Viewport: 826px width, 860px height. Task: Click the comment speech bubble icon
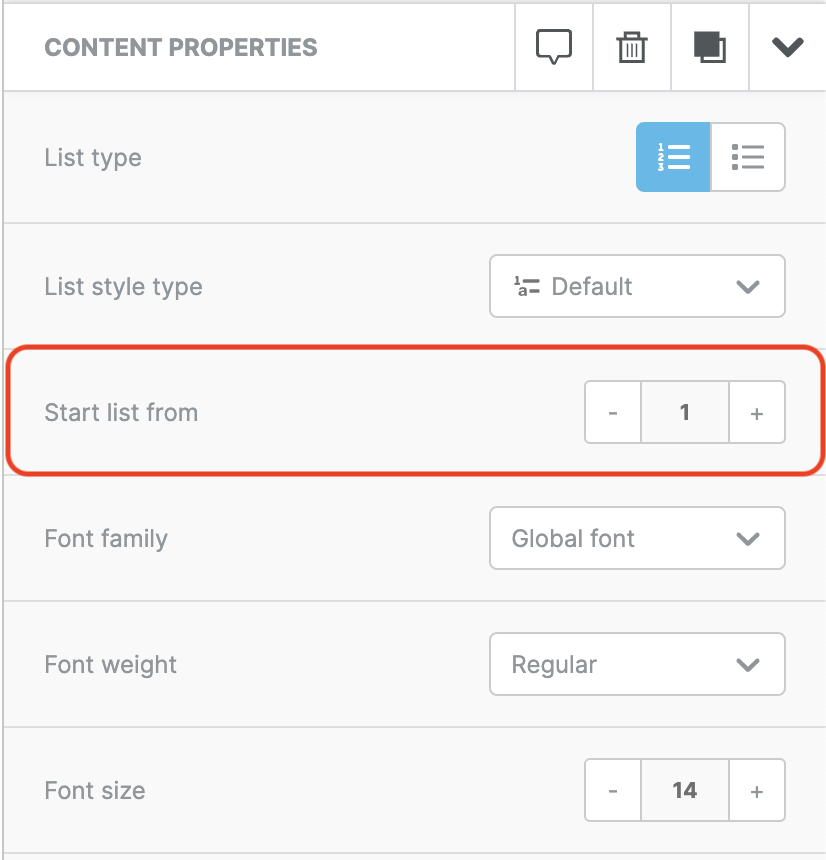coord(554,47)
